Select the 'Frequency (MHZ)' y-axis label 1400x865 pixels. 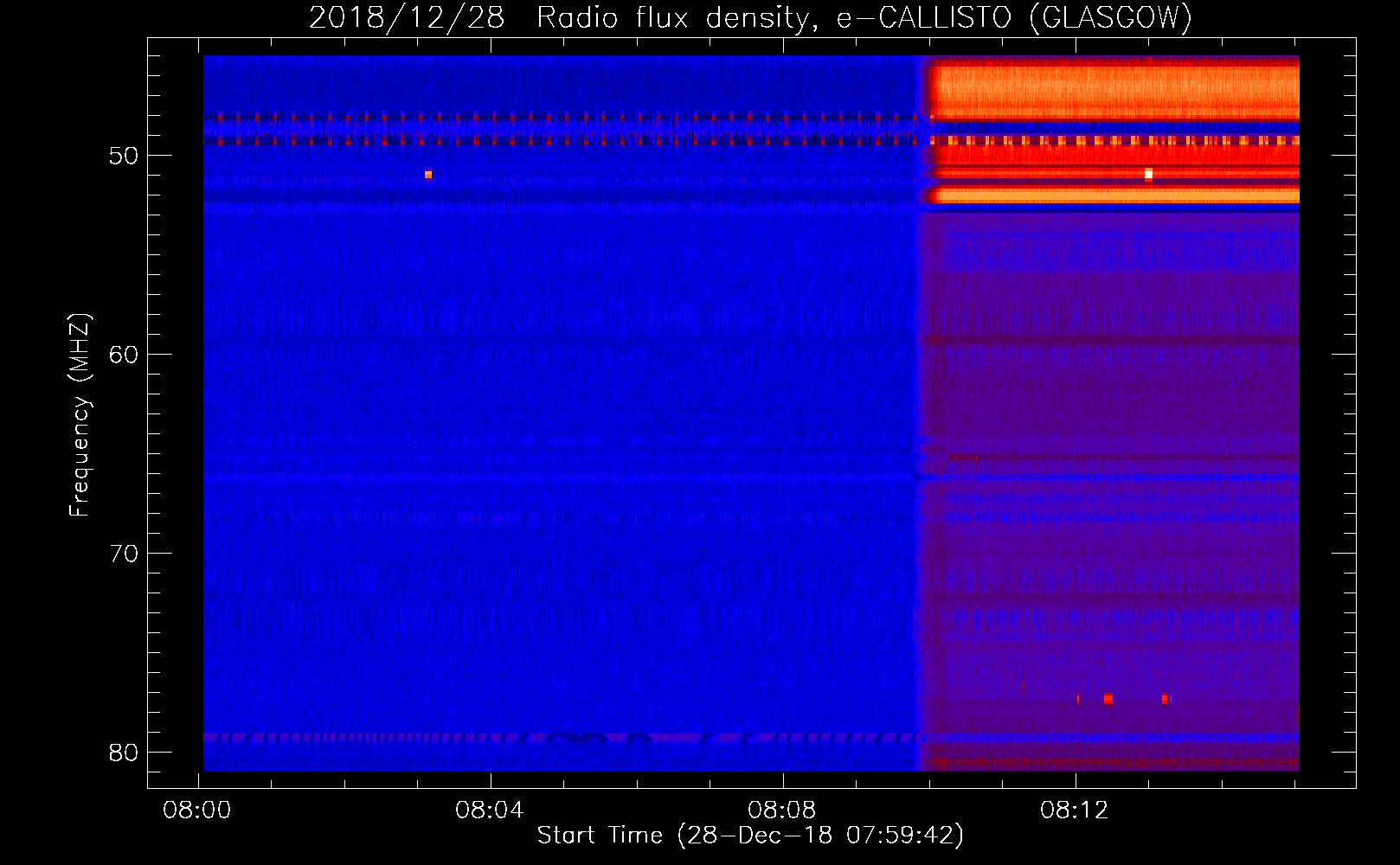[x=79, y=415]
